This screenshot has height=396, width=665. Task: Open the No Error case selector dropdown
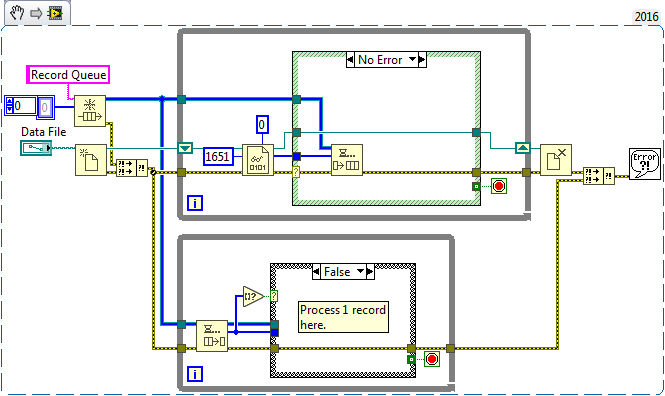[x=412, y=60]
